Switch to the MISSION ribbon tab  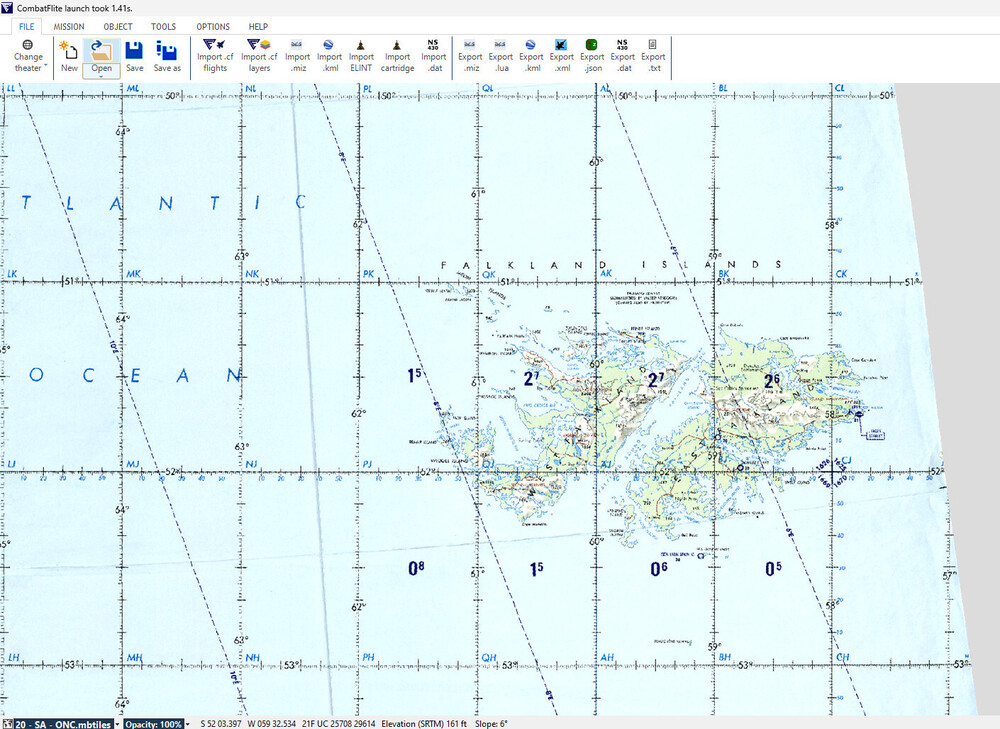[x=69, y=27]
